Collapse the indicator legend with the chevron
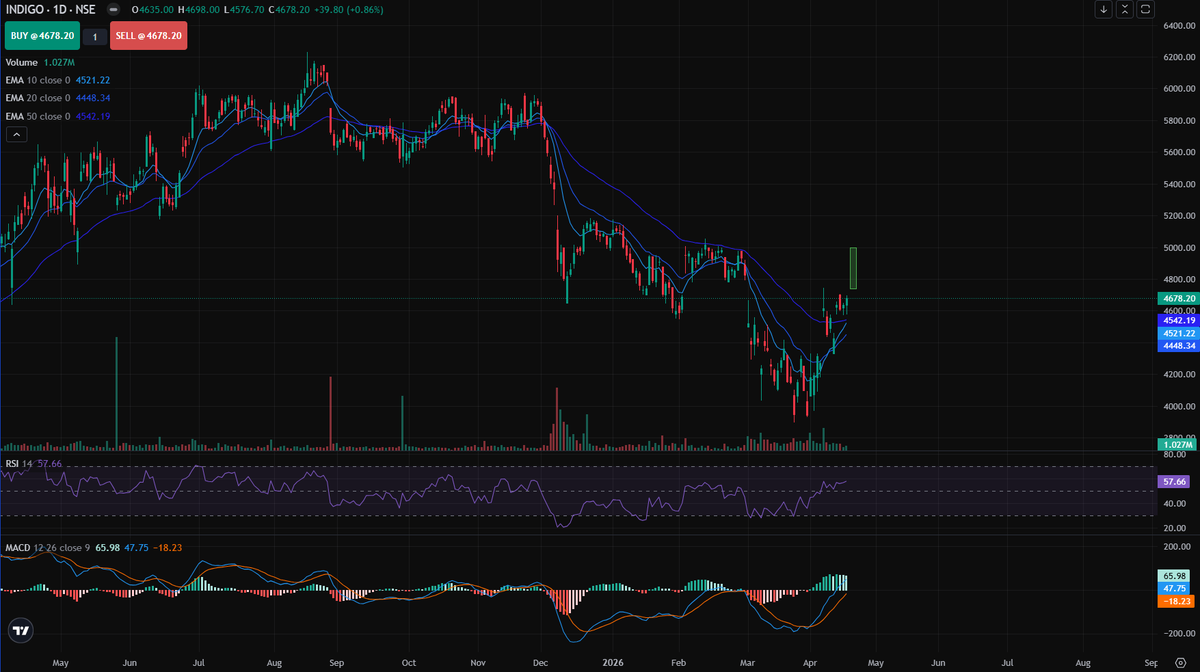 point(15,134)
